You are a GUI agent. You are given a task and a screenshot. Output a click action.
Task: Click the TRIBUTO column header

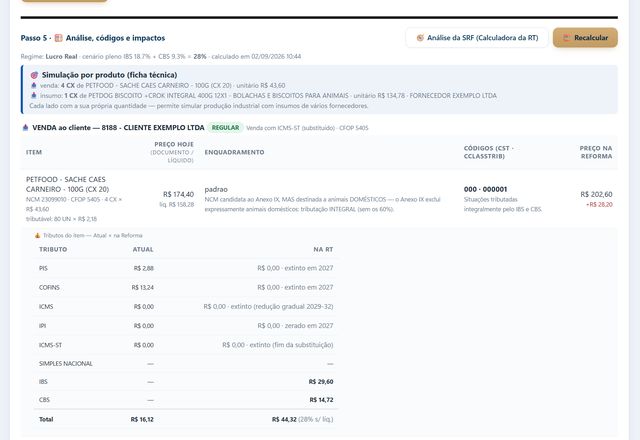[53, 249]
